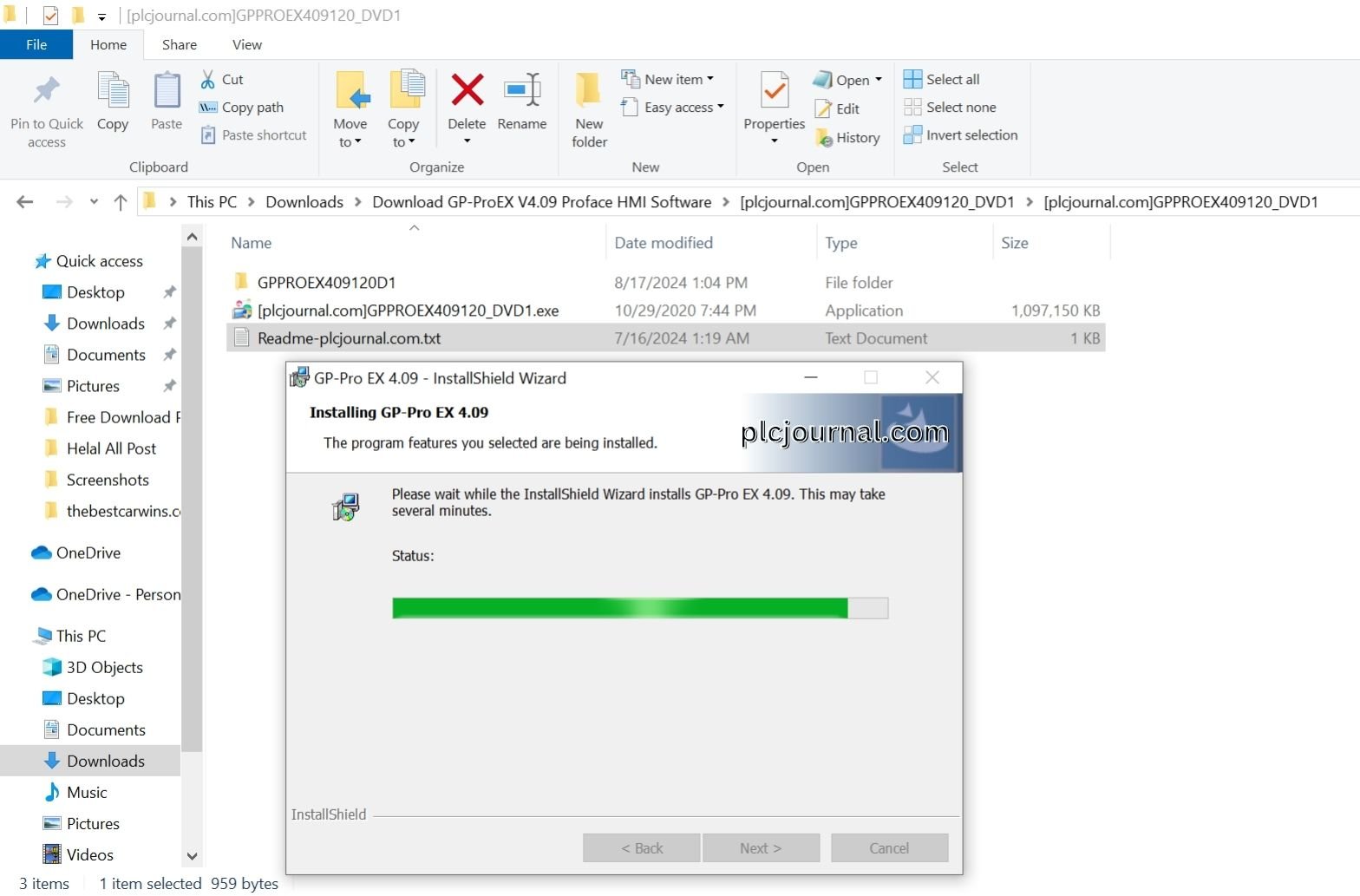Click the green installation progress bar

[x=640, y=608]
